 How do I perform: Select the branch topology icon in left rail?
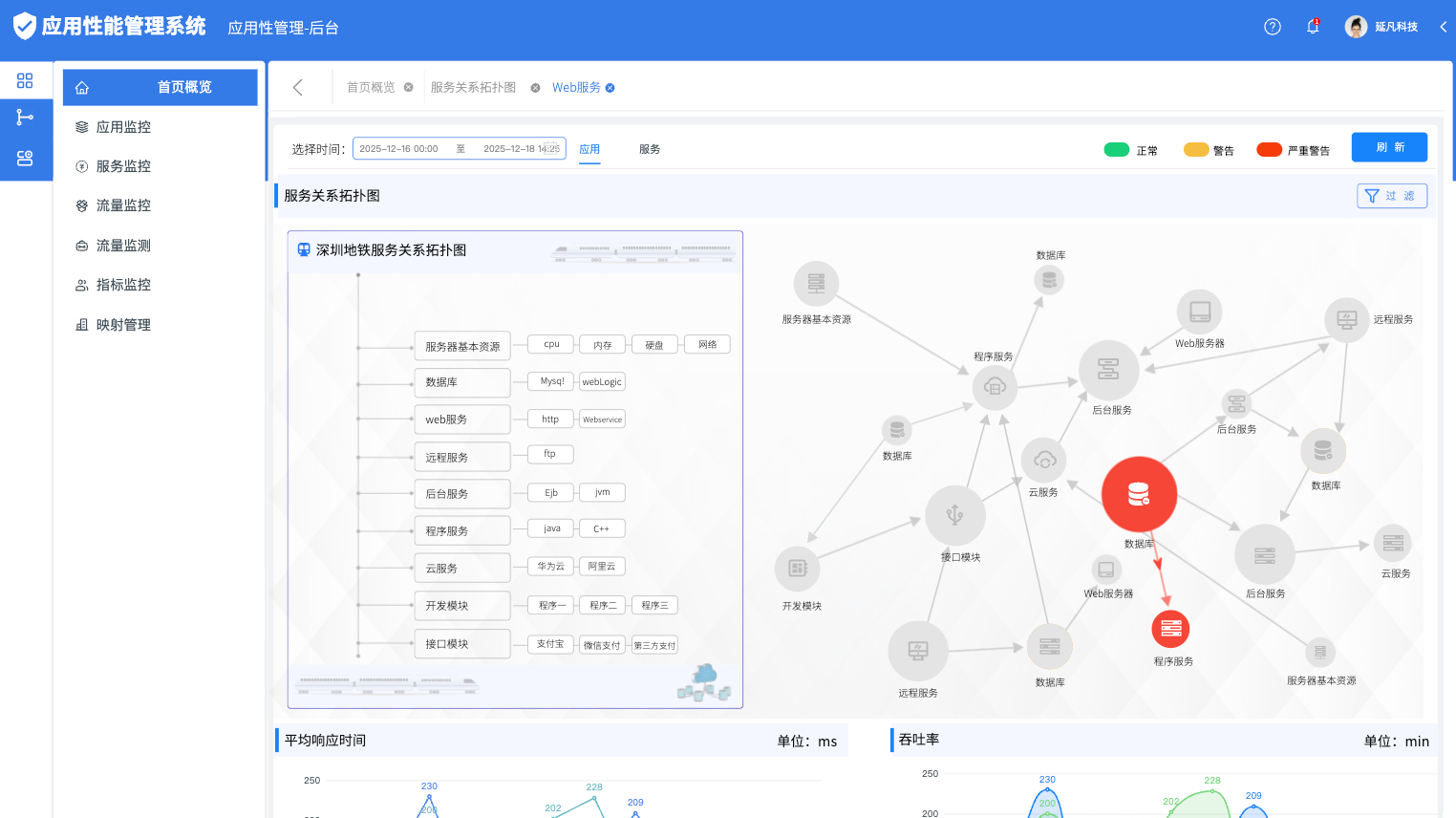click(x=25, y=118)
